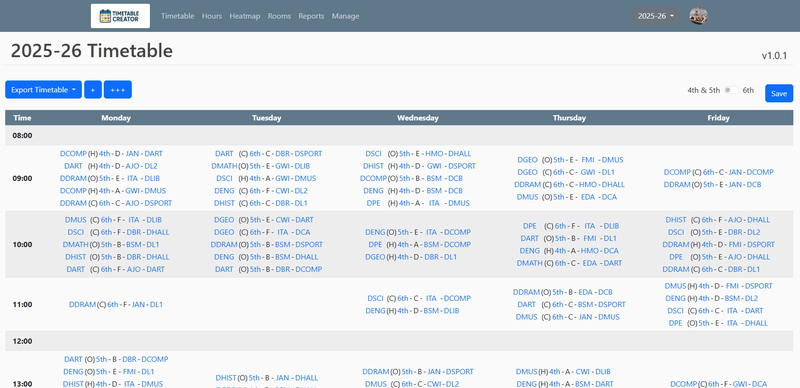Click CWI teacher in Tuesday 09:00 slot

(282, 190)
